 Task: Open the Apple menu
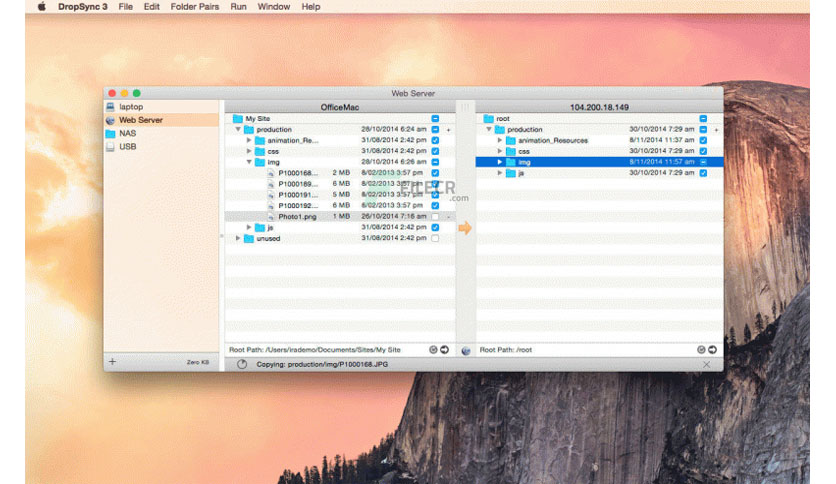pyautogui.click(x=42, y=6)
